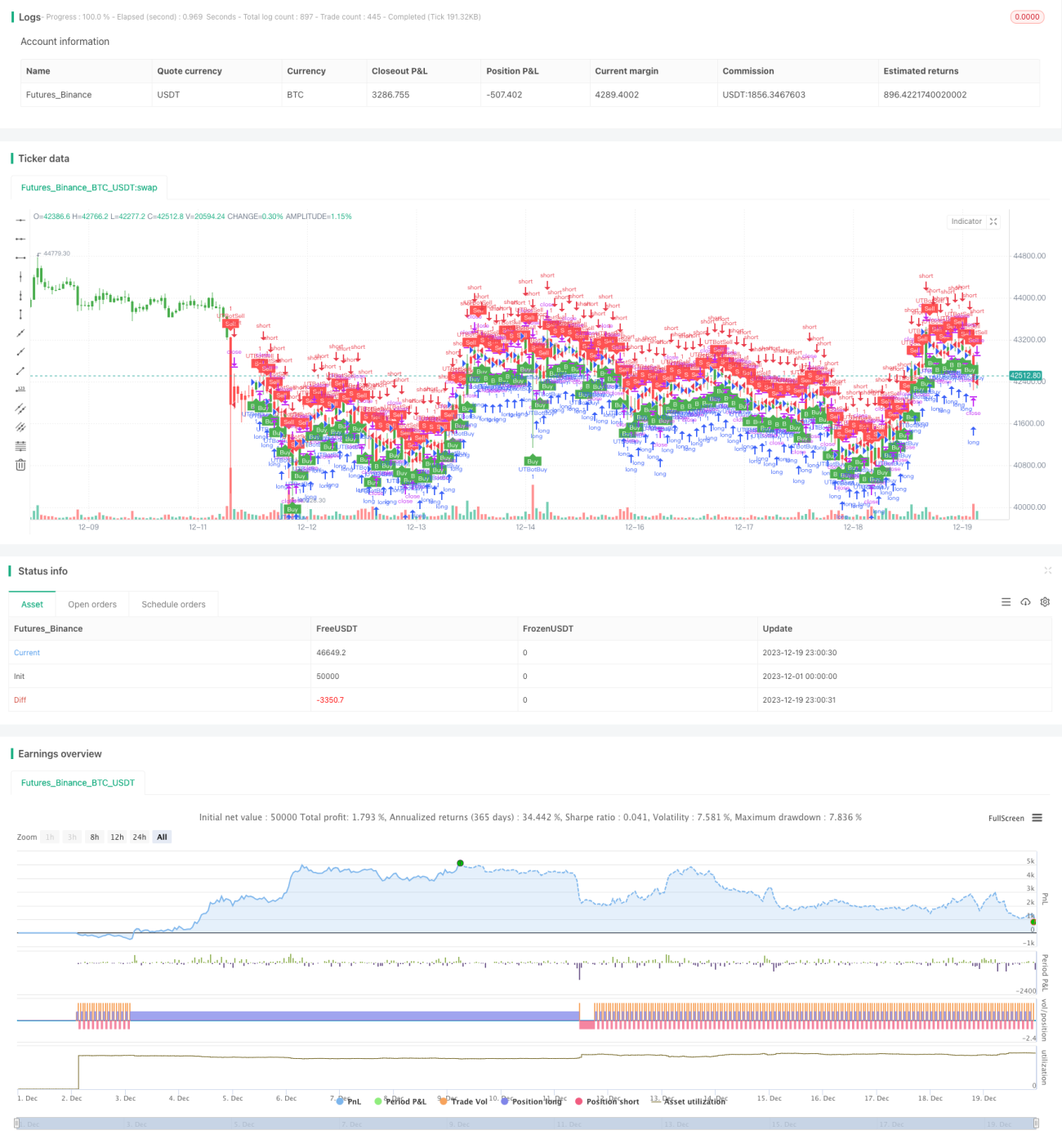The width and height of the screenshot is (1062, 1148).
Task: Toggle the Position short legend series
Action: point(607,1101)
